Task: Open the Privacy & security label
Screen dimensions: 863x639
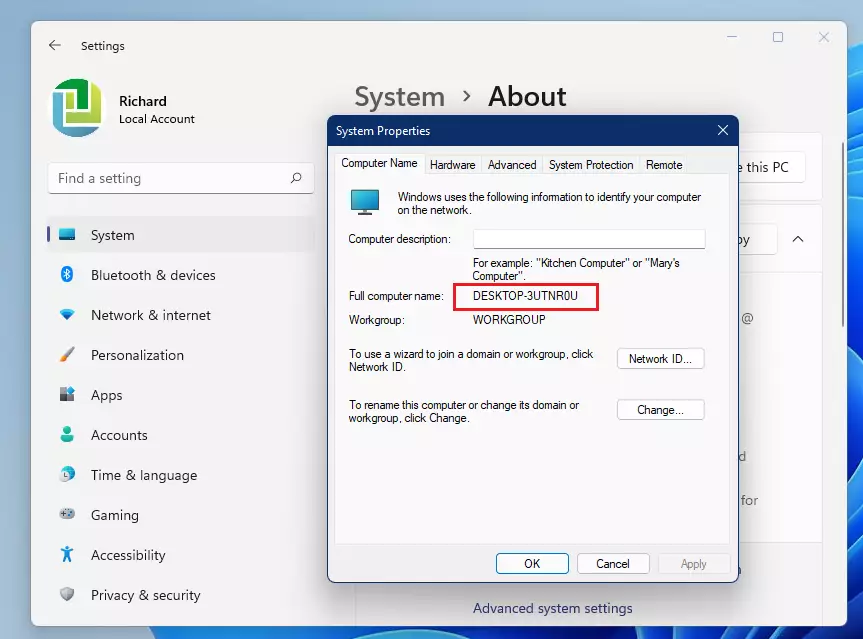Action: tap(146, 595)
